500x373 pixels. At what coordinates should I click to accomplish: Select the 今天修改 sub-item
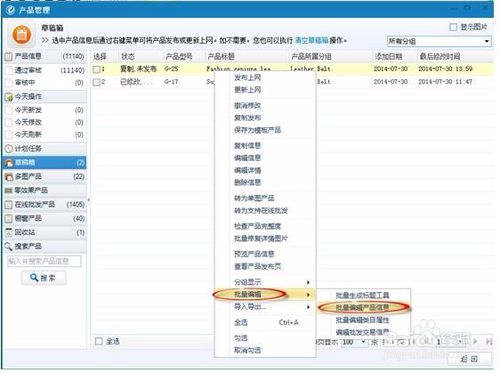point(45,122)
